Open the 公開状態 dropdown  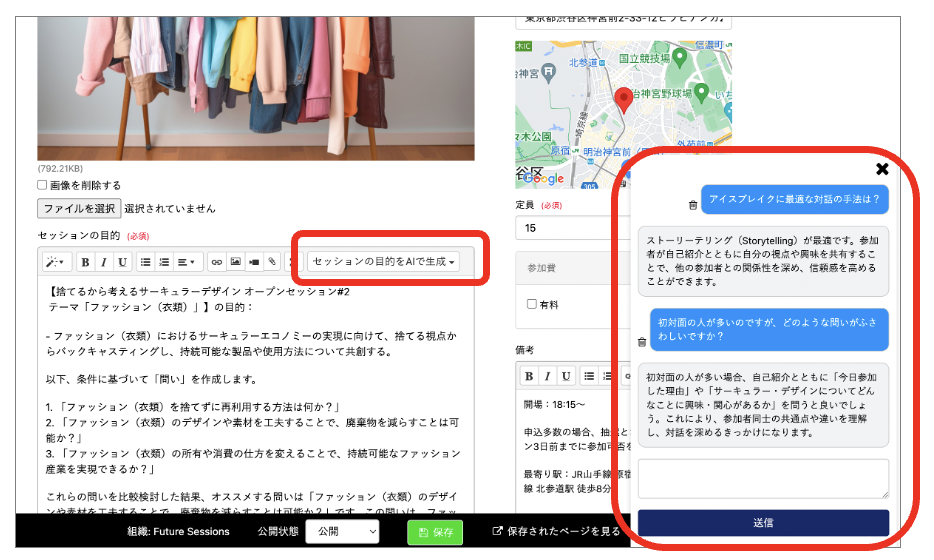(x=343, y=531)
